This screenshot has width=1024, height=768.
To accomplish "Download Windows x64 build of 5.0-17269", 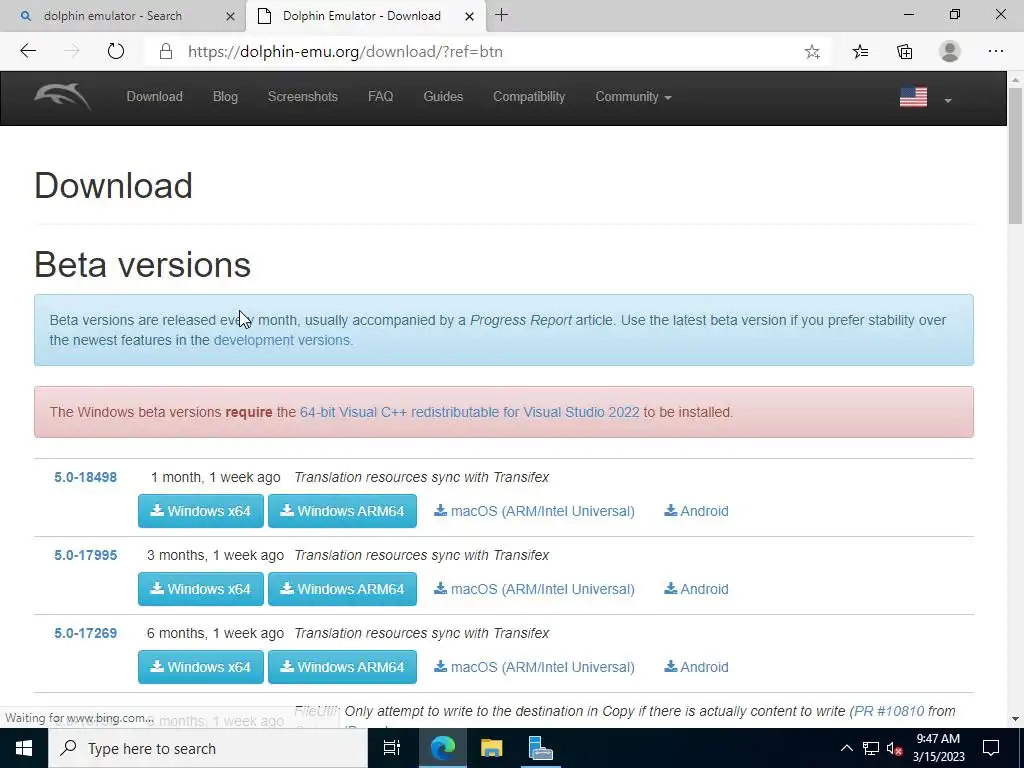I will tap(200, 667).
